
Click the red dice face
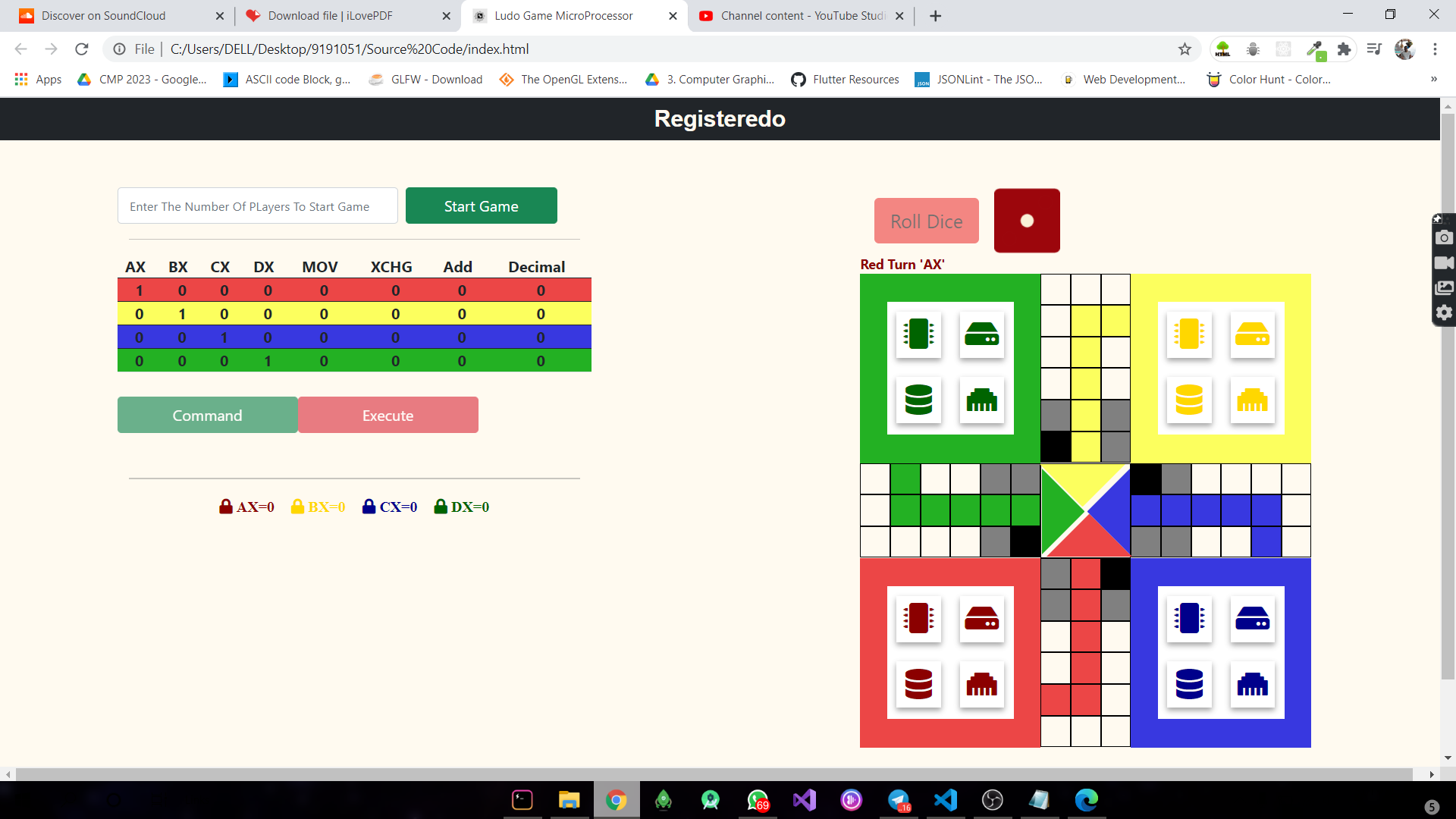pyautogui.click(x=1027, y=221)
